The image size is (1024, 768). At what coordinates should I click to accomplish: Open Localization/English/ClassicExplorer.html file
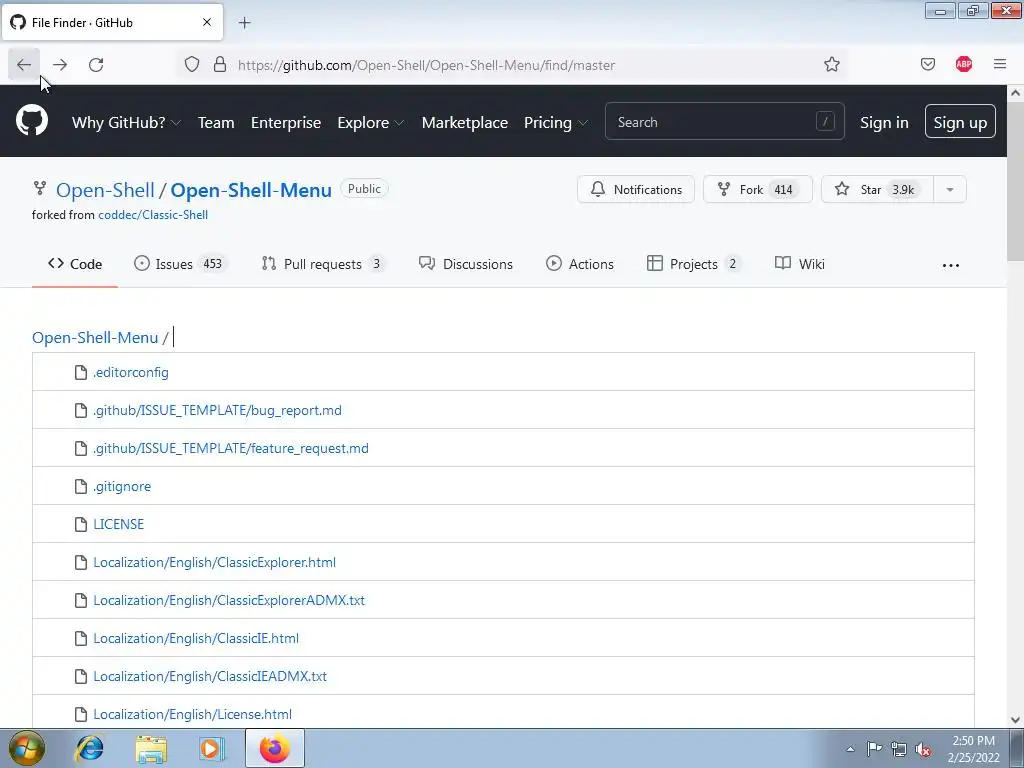(214, 562)
